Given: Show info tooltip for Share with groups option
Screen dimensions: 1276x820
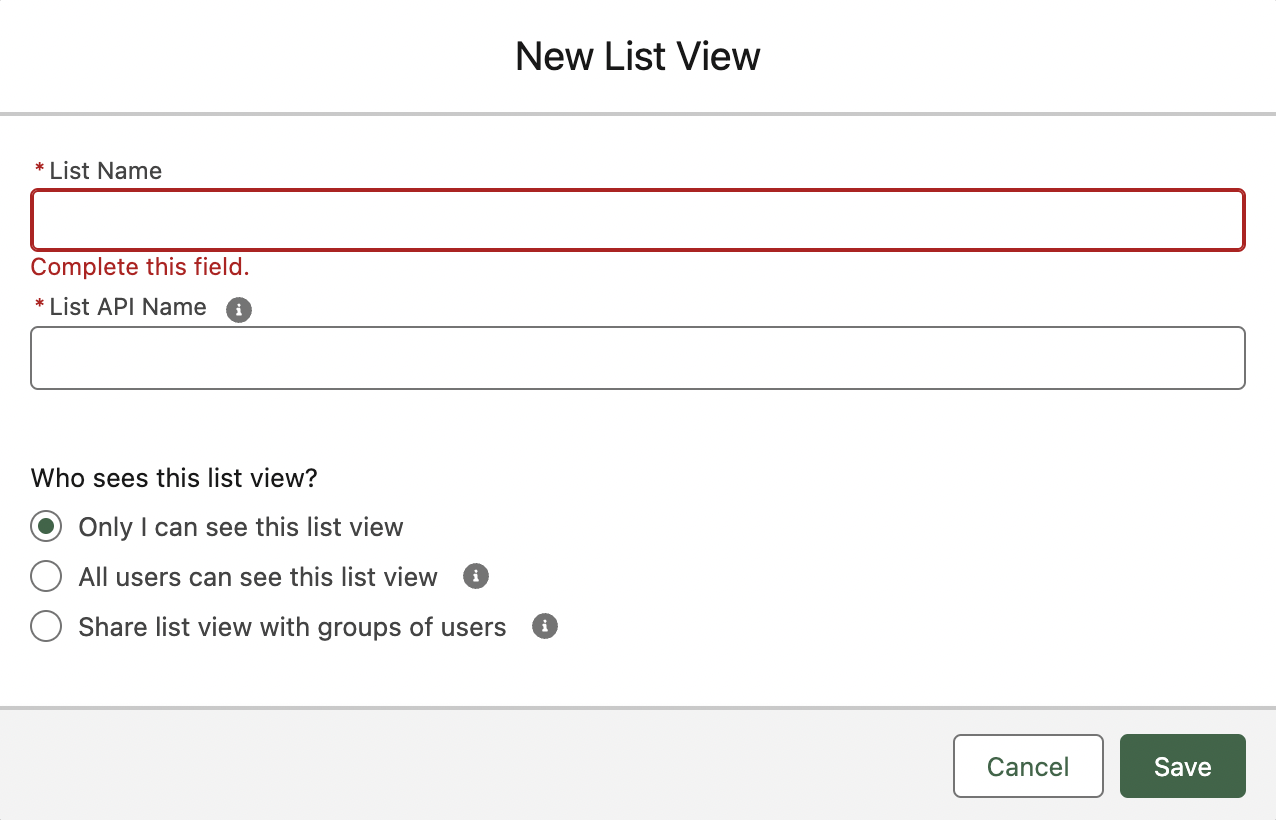Looking at the screenshot, I should tap(545, 626).
